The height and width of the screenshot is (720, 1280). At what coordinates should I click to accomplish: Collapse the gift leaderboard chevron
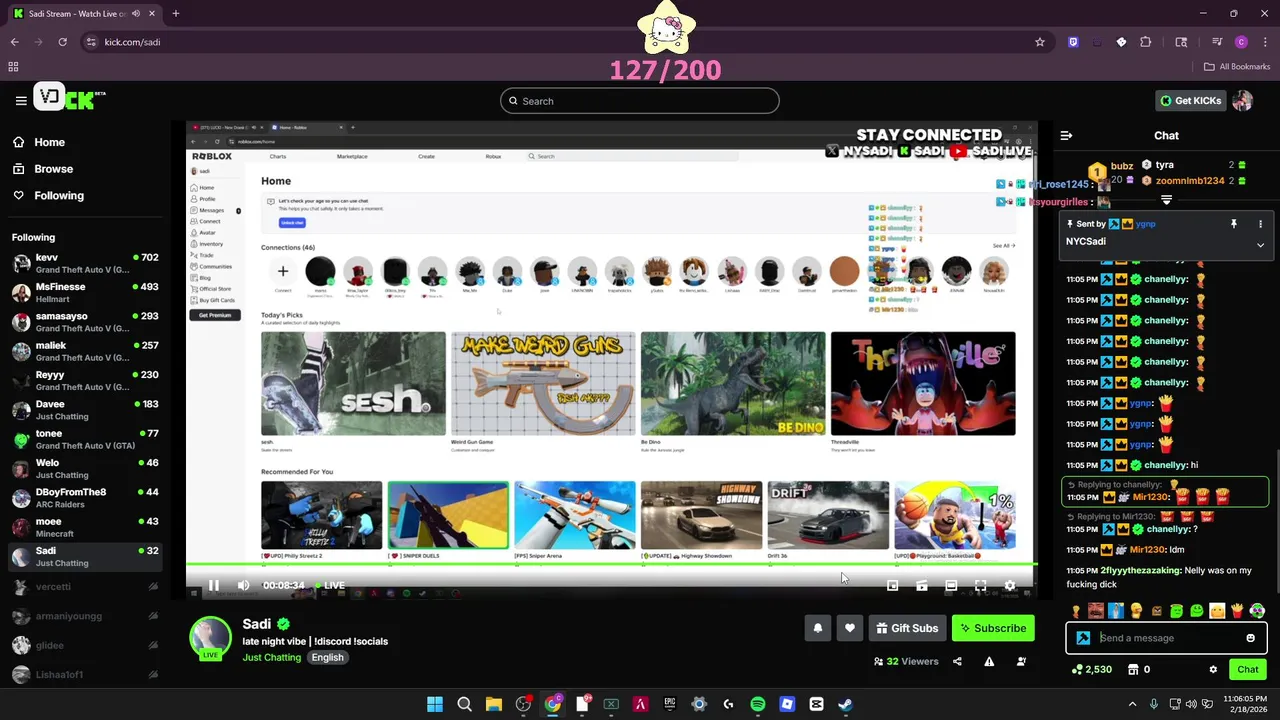point(1166,200)
